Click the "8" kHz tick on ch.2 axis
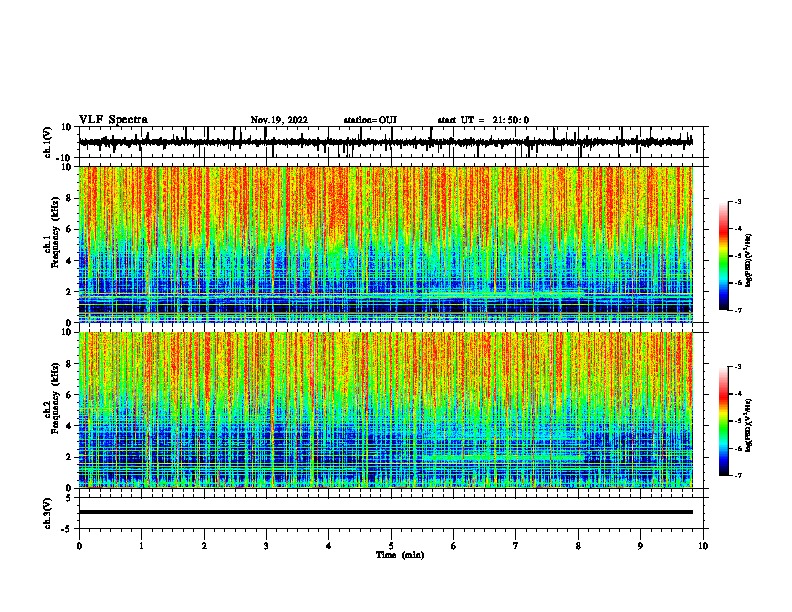This screenshot has width=792, height=612. (69, 364)
